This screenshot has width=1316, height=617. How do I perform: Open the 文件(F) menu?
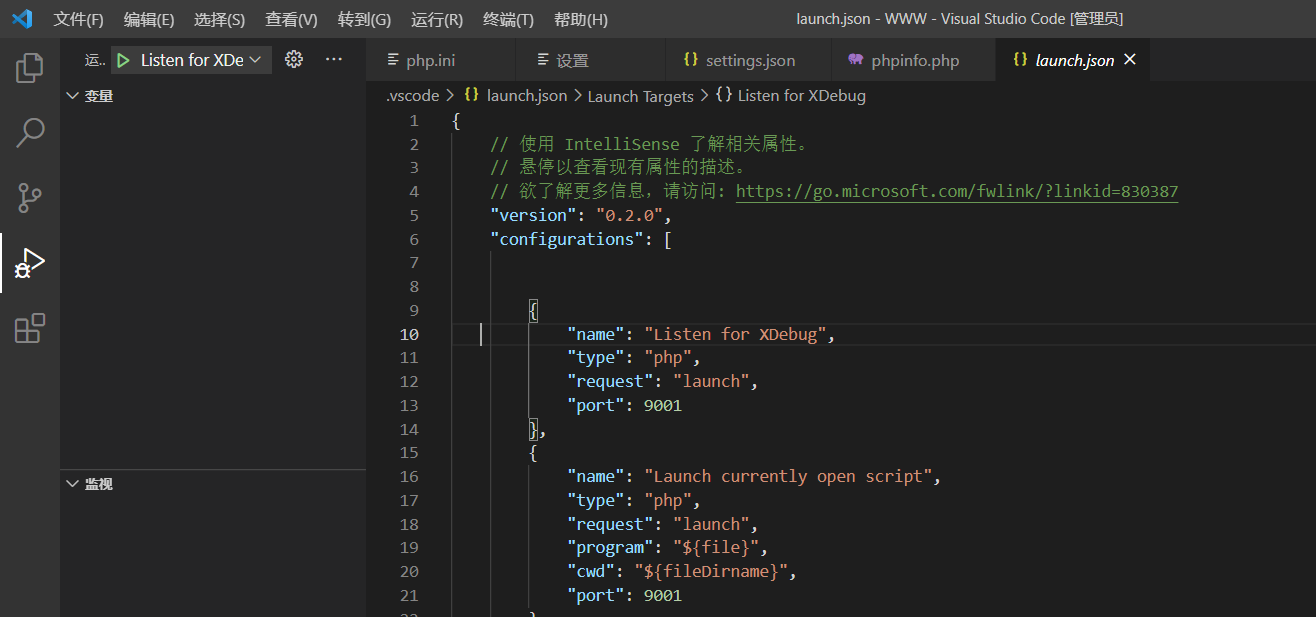pyautogui.click(x=78, y=20)
